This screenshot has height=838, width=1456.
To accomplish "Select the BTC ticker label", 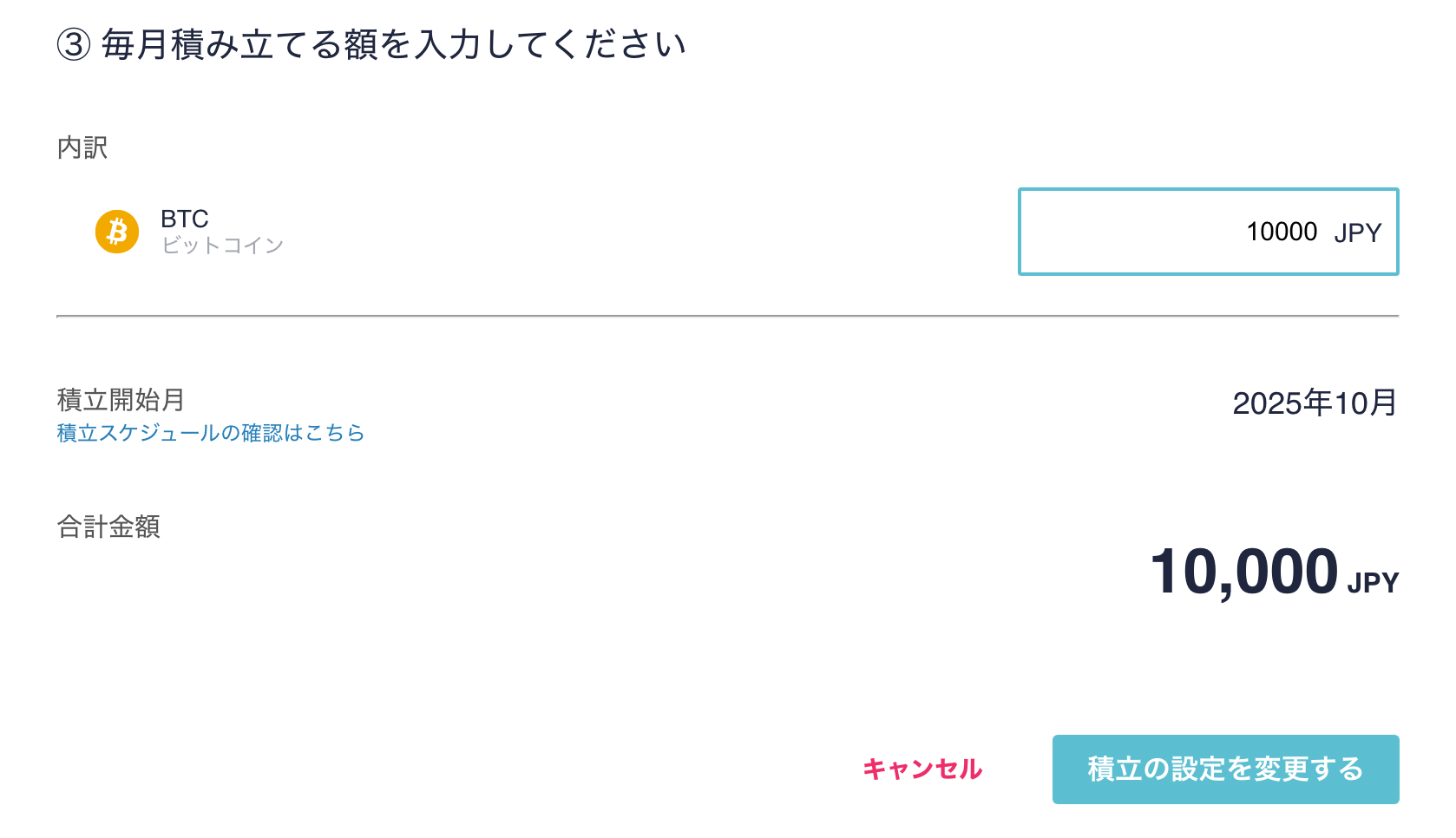I will click(185, 219).
